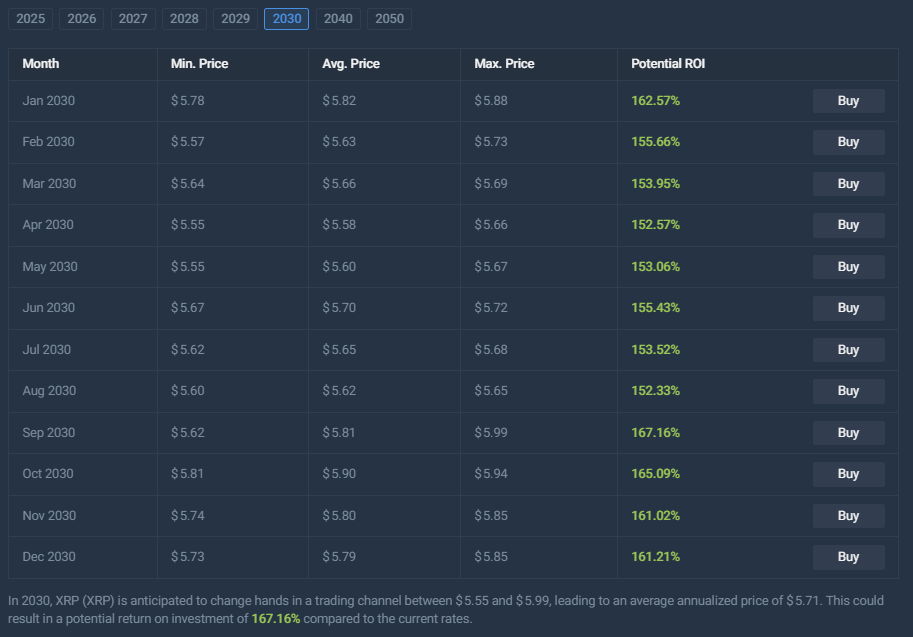Viewport: 913px width, 637px height.
Task: Select the 2027 tab
Action: click(132, 18)
